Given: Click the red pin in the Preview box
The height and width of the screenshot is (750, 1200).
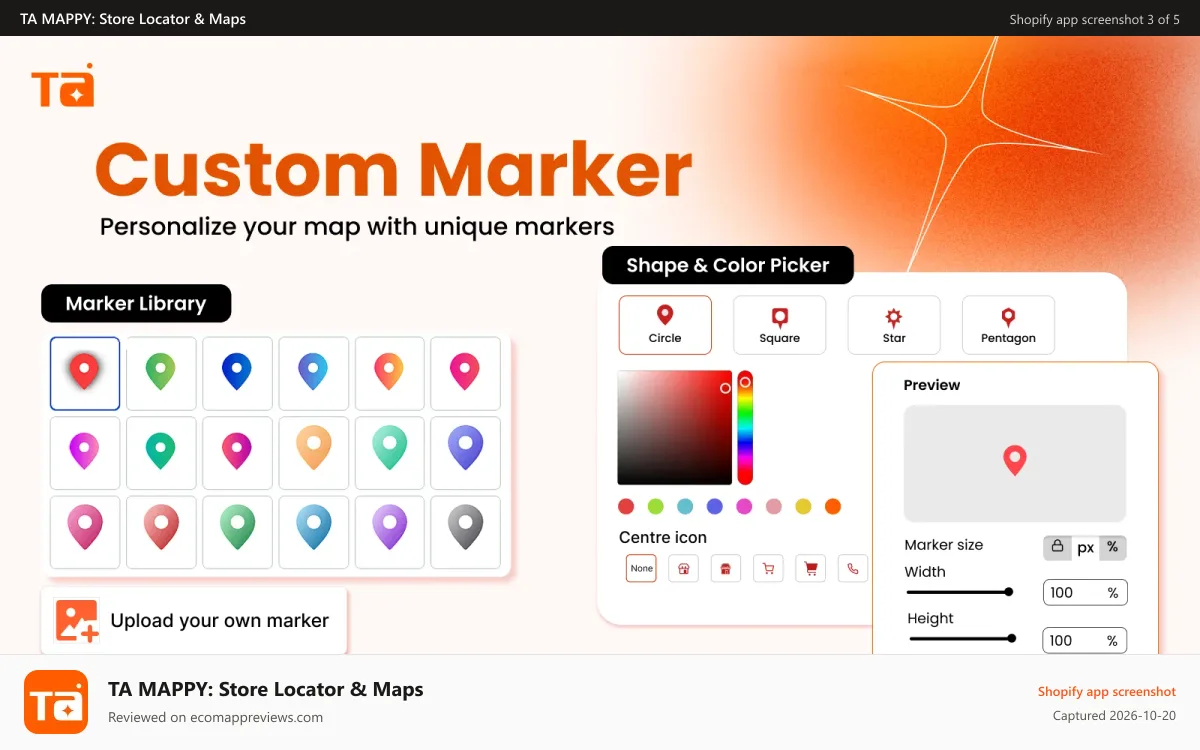Looking at the screenshot, I should click(x=1015, y=461).
